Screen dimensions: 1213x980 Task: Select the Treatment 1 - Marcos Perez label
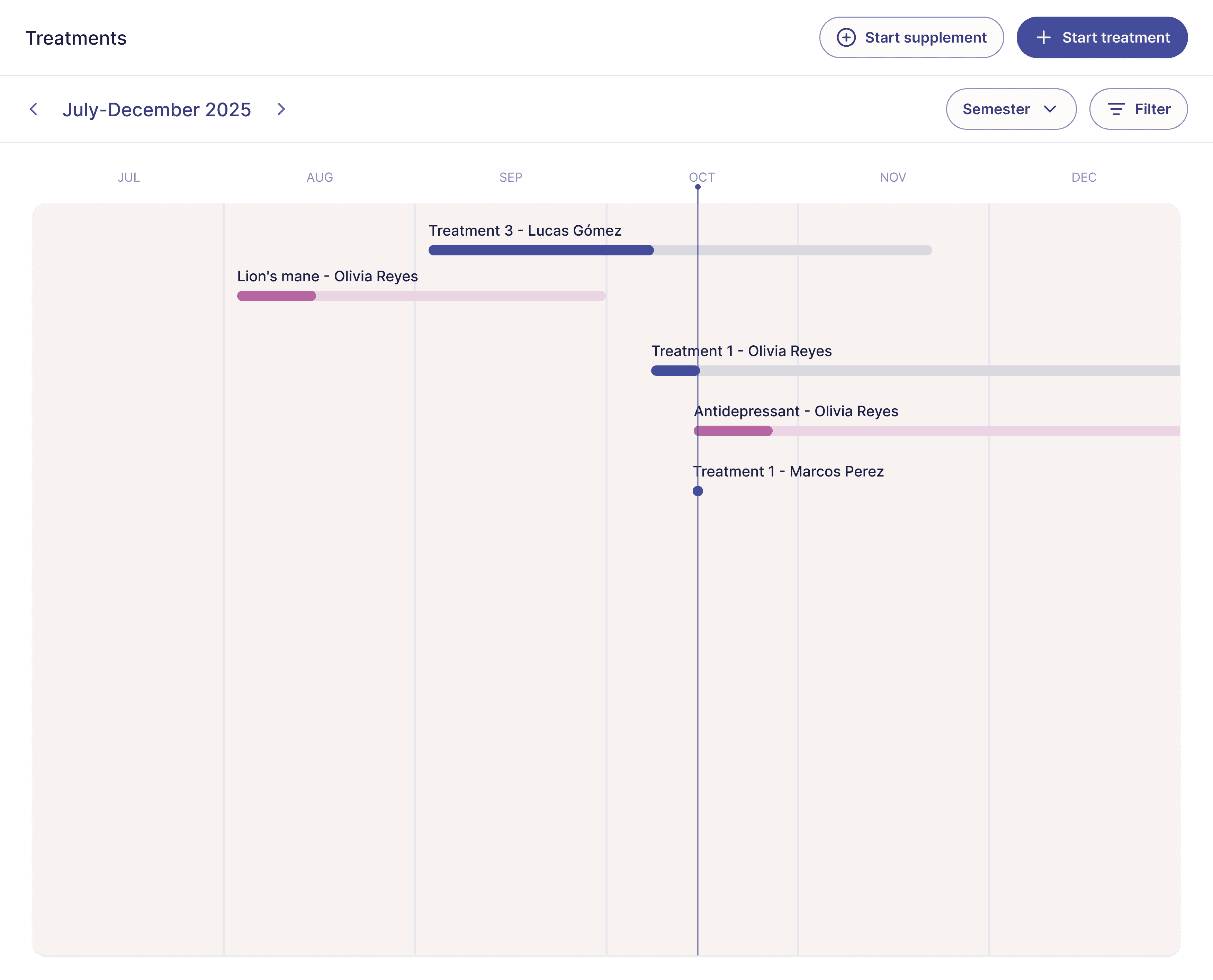[x=788, y=471]
